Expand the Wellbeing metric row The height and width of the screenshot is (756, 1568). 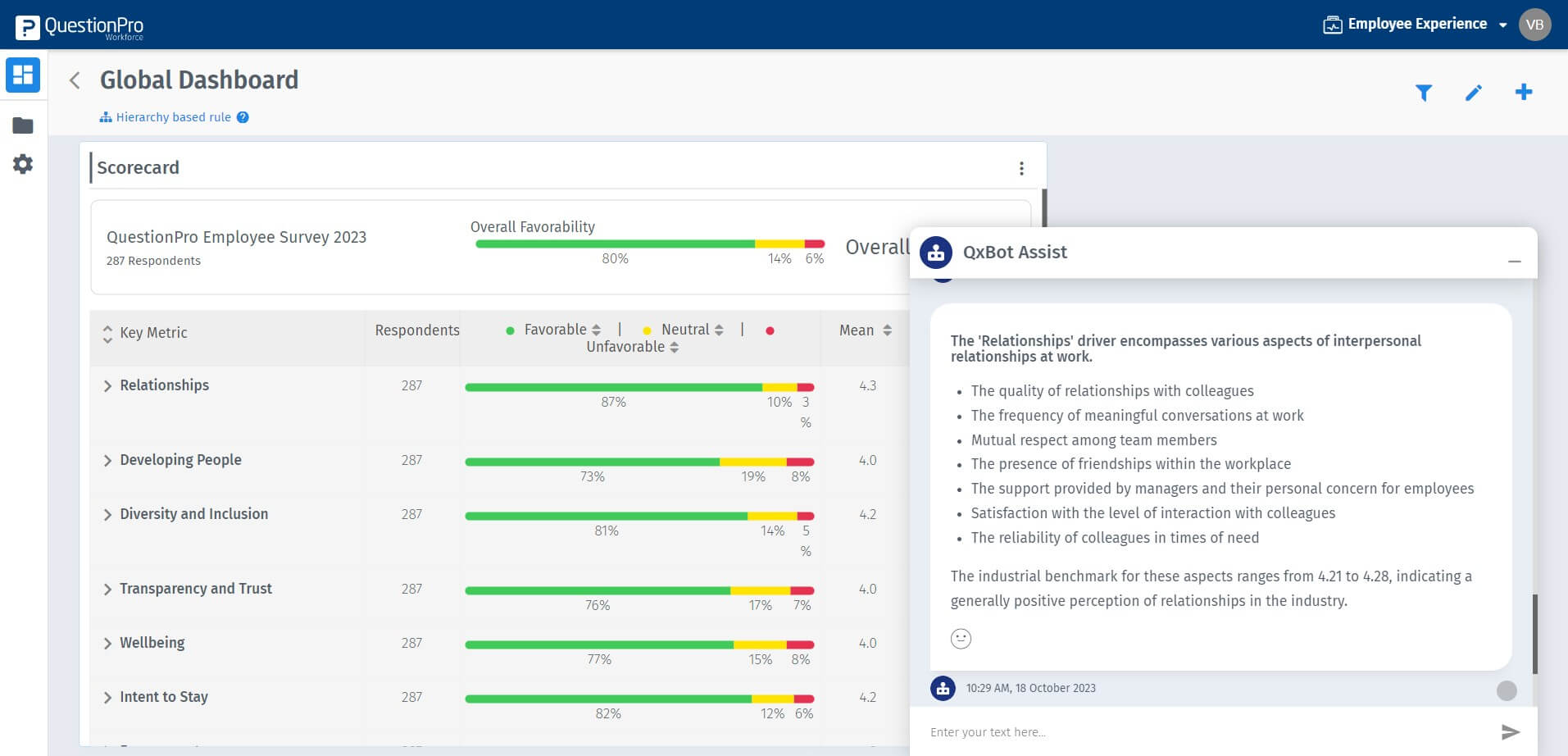107,644
